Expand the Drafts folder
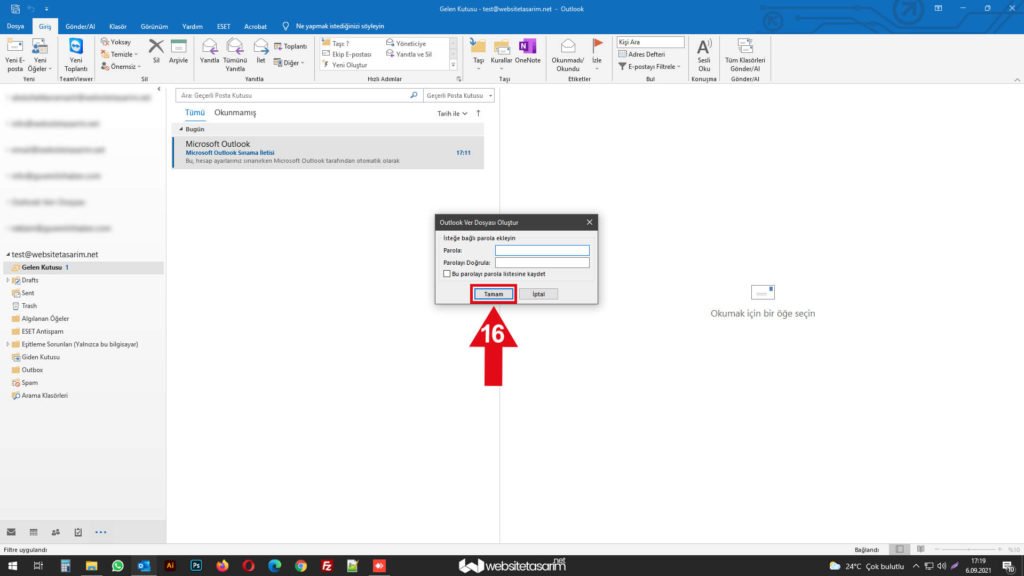This screenshot has height=576, width=1024. (x=8, y=281)
